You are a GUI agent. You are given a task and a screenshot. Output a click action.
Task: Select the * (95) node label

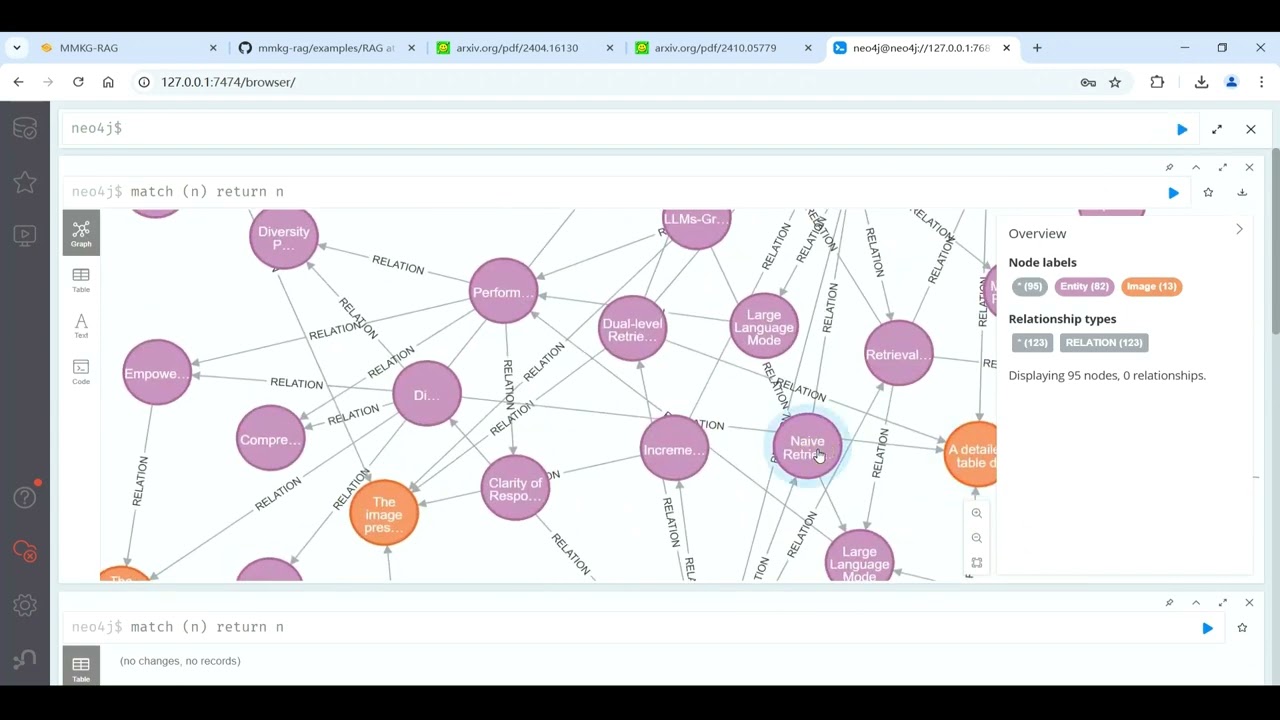tap(1029, 286)
